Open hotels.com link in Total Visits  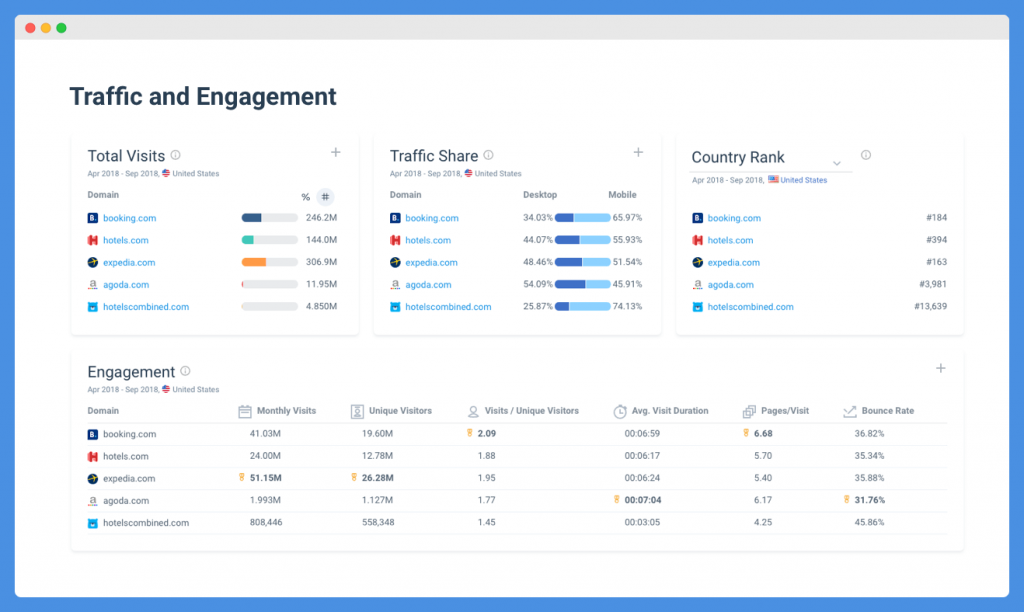(x=125, y=240)
